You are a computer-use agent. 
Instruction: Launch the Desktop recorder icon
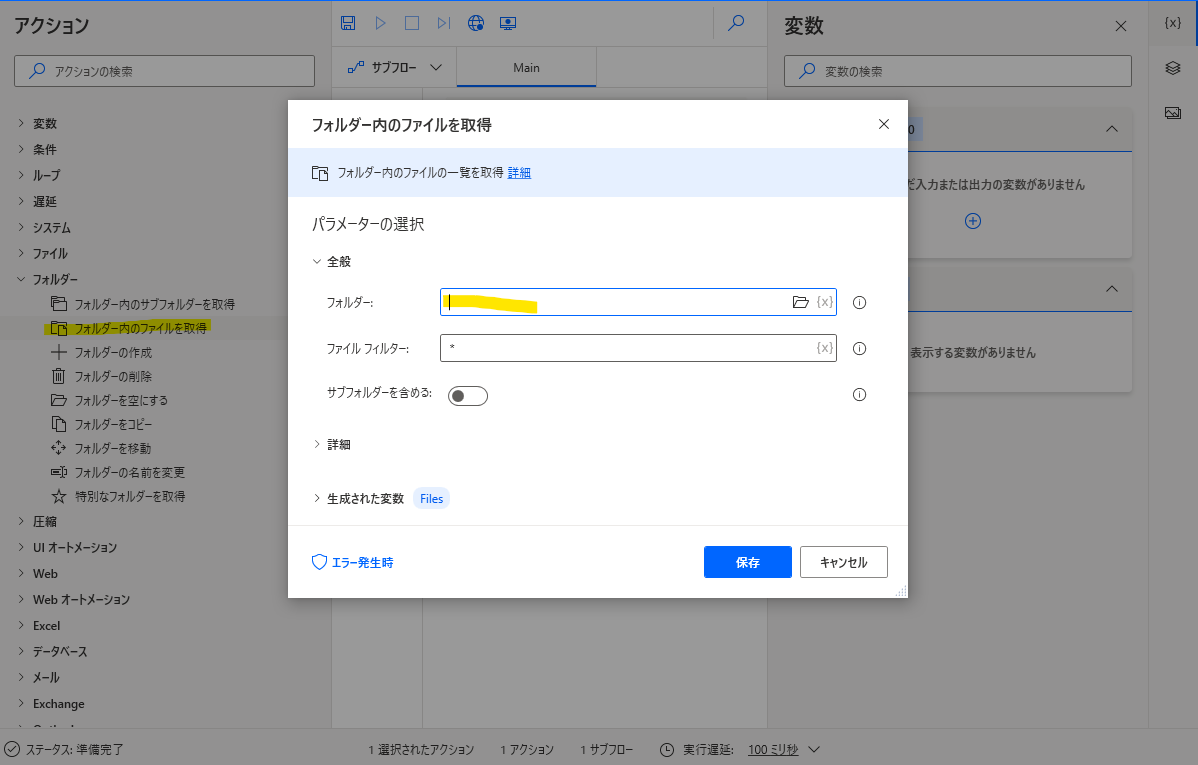[x=508, y=22]
